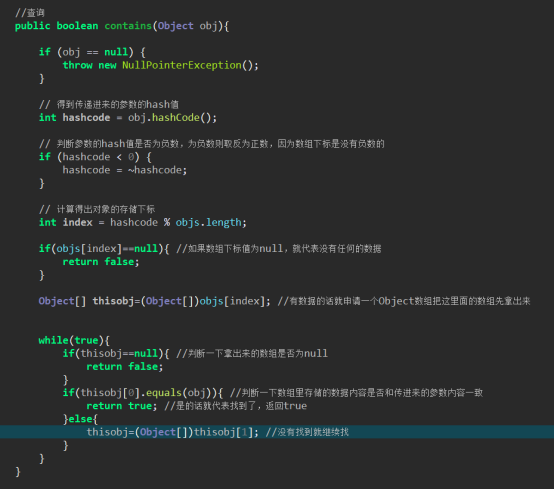
Task: Click the '~hashcode' expression
Action: click(155, 170)
